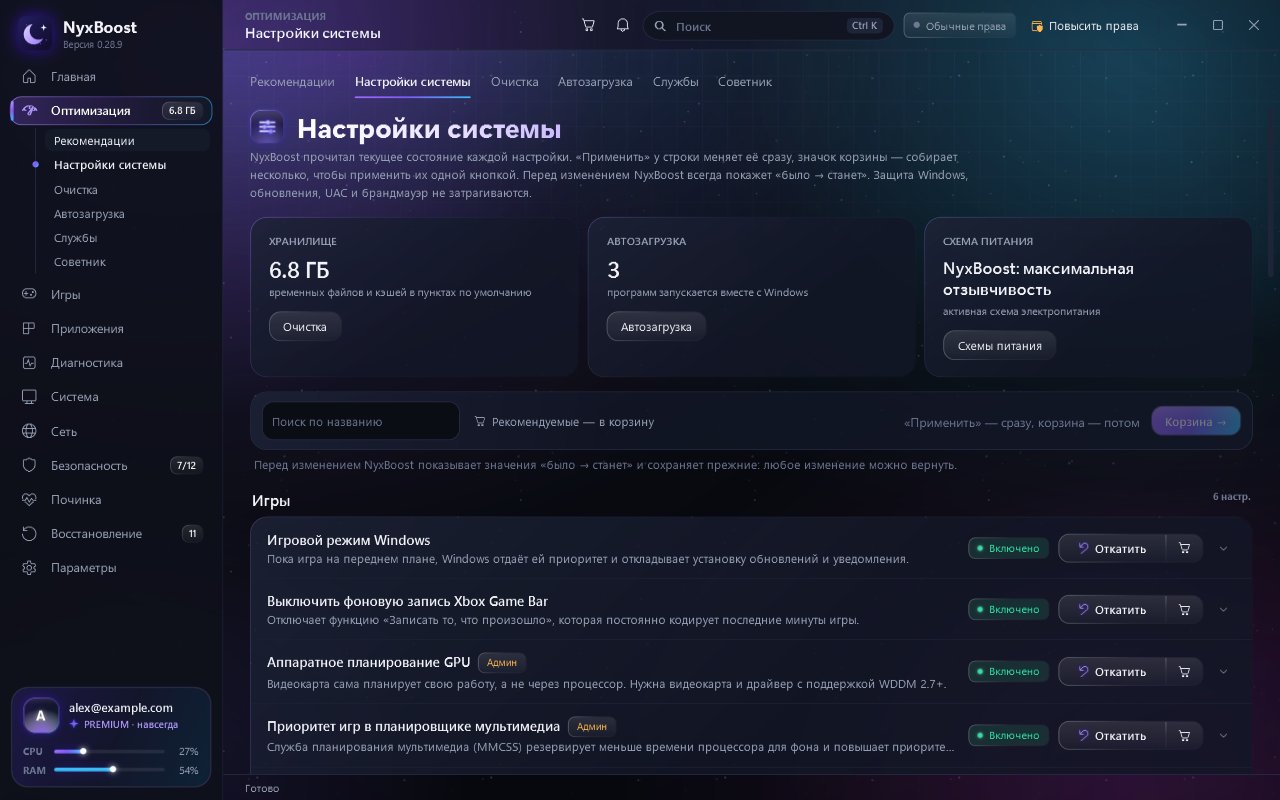The width and height of the screenshot is (1280, 800).
Task: Open notifications bell in top bar
Action: click(x=622, y=25)
